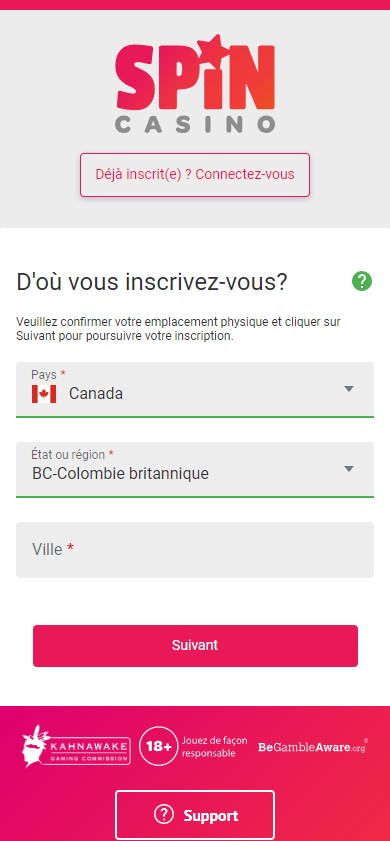Click the star on the Spin logo

[209, 48]
